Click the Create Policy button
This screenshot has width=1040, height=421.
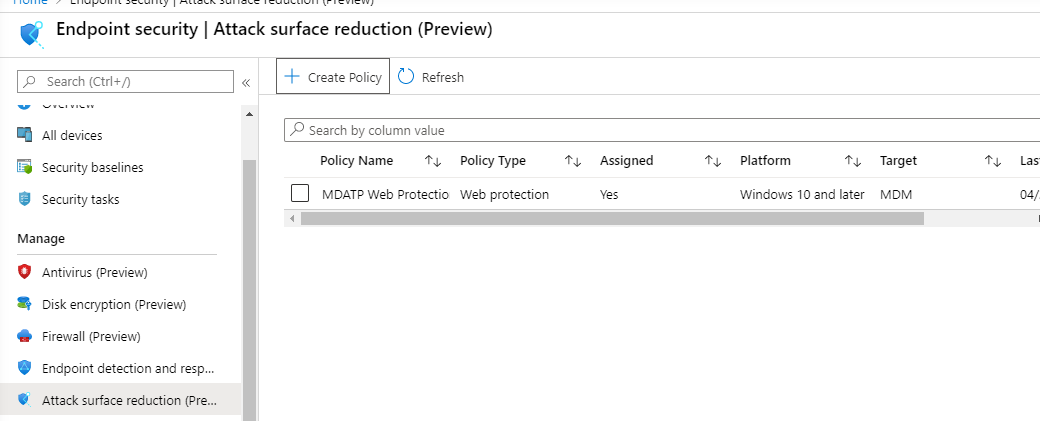pyautogui.click(x=333, y=77)
